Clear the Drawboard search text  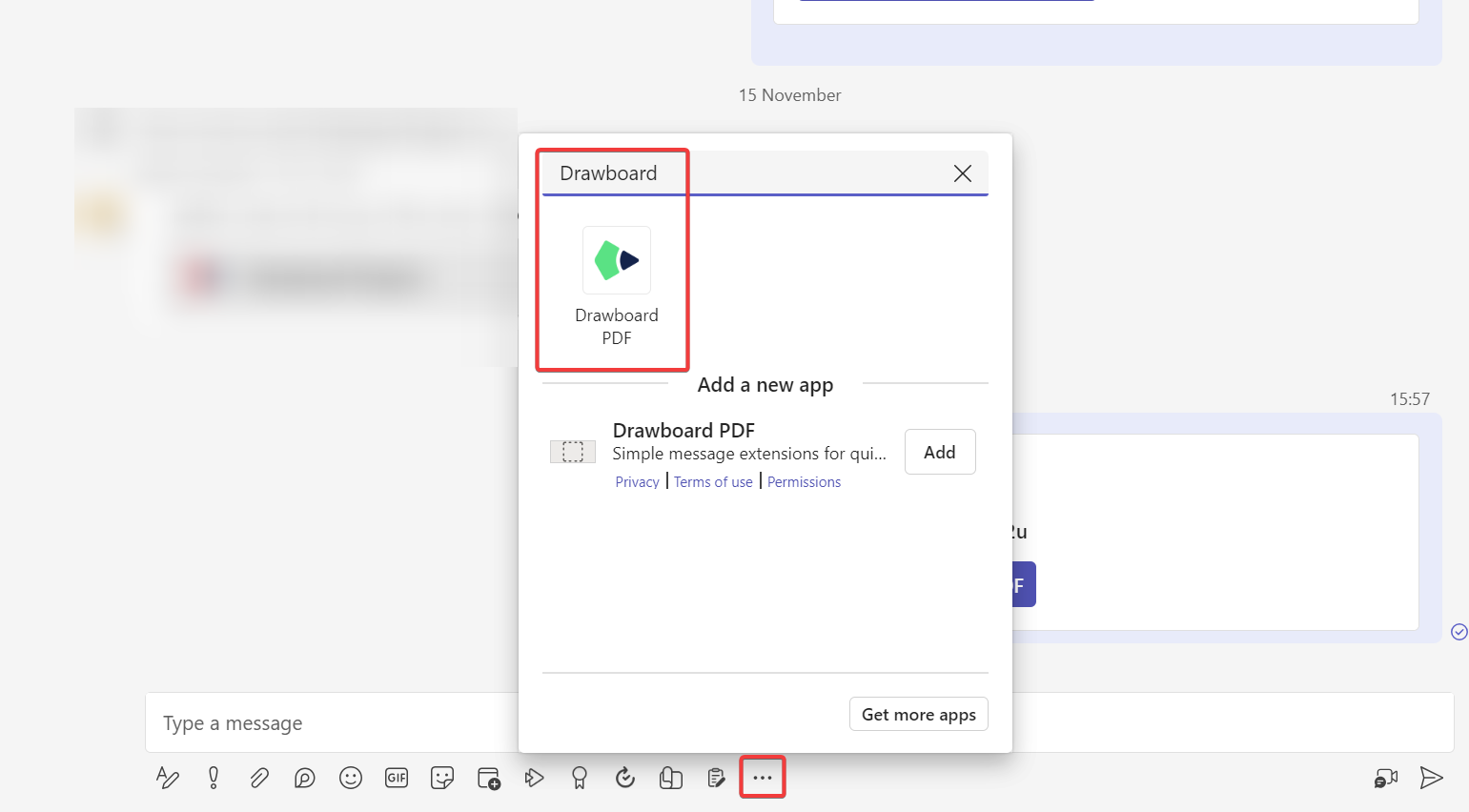pyautogui.click(x=963, y=173)
